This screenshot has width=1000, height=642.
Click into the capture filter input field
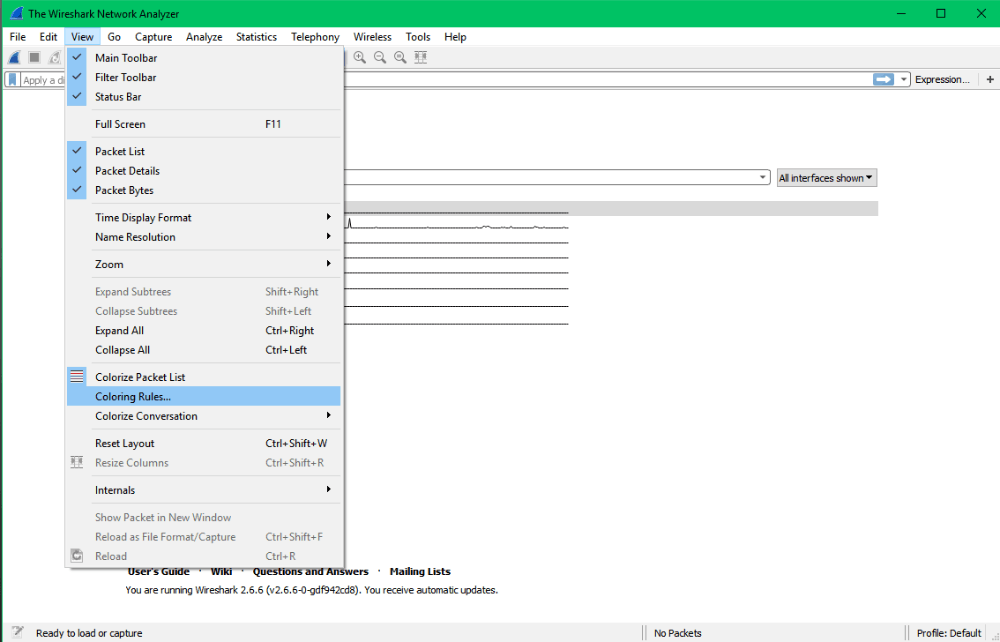(x=550, y=177)
